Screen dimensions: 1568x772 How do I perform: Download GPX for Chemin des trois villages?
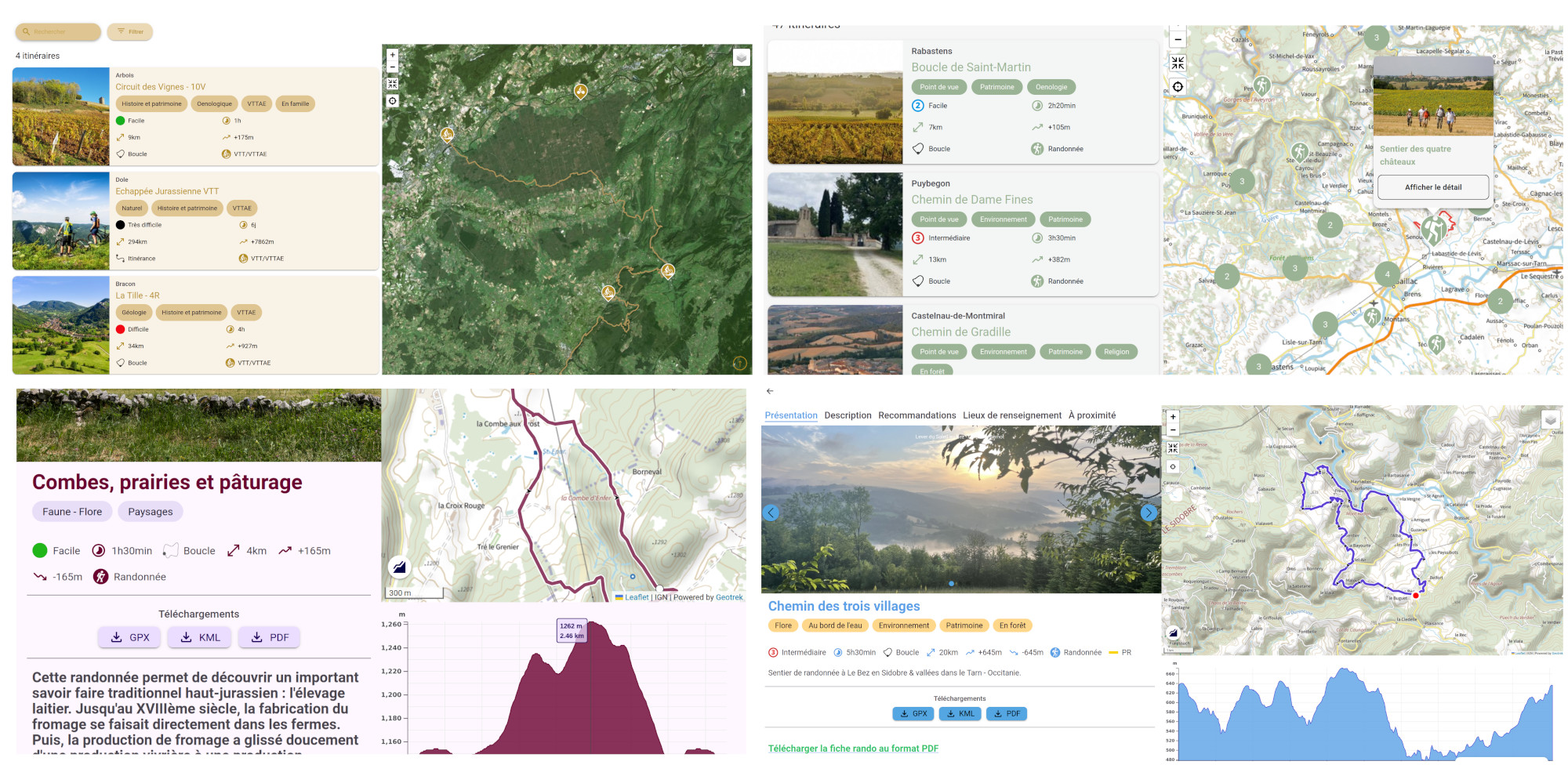(913, 714)
